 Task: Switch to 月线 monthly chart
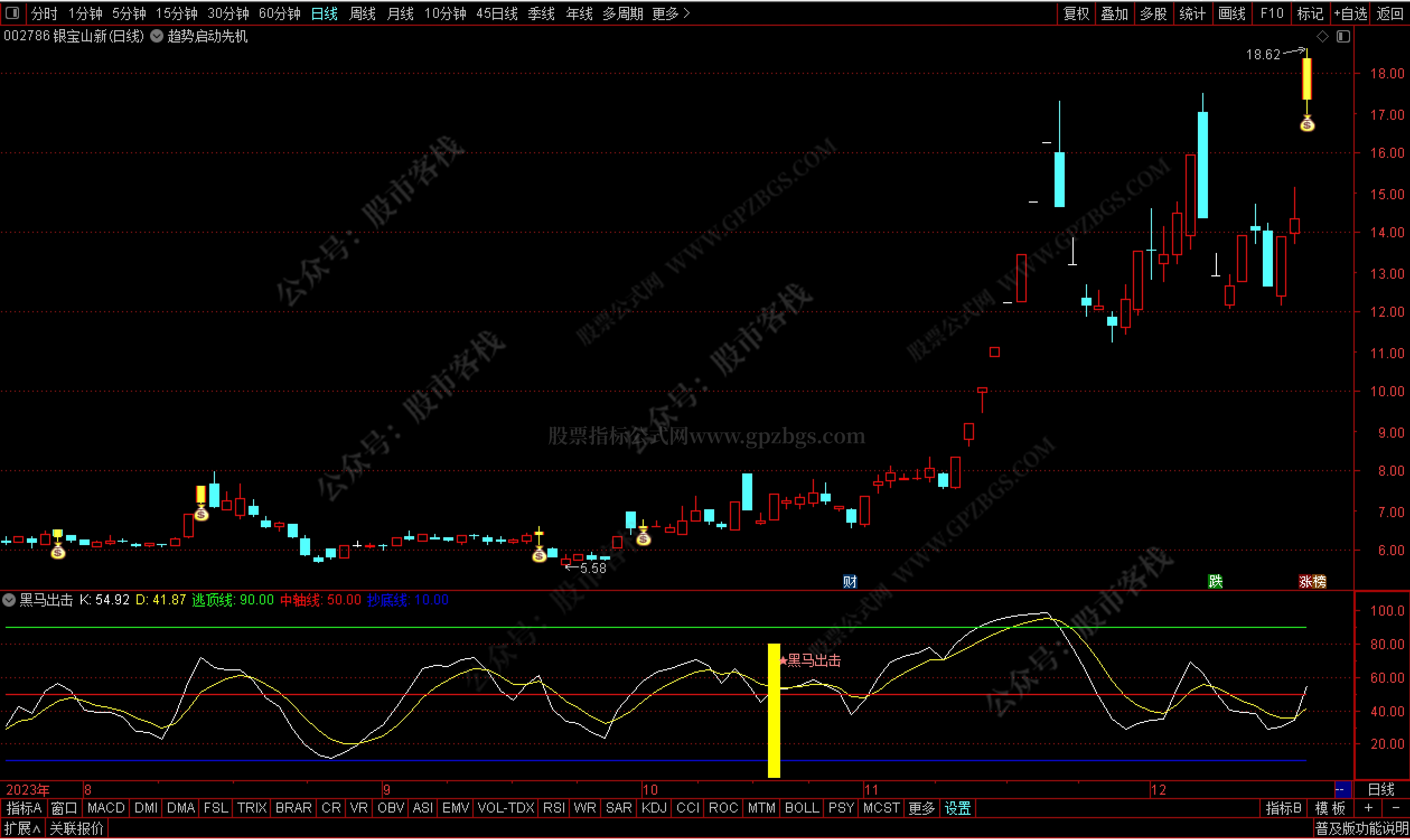(x=400, y=13)
